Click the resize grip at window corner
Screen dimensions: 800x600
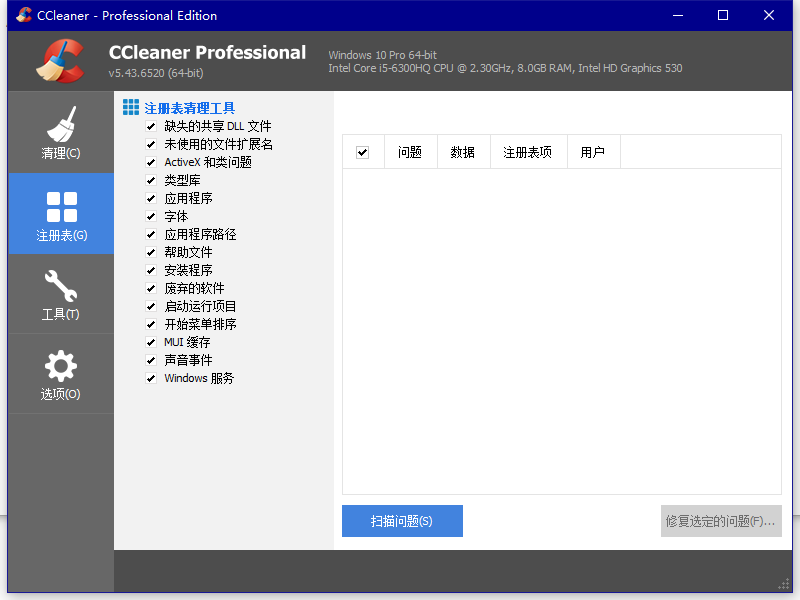784,585
